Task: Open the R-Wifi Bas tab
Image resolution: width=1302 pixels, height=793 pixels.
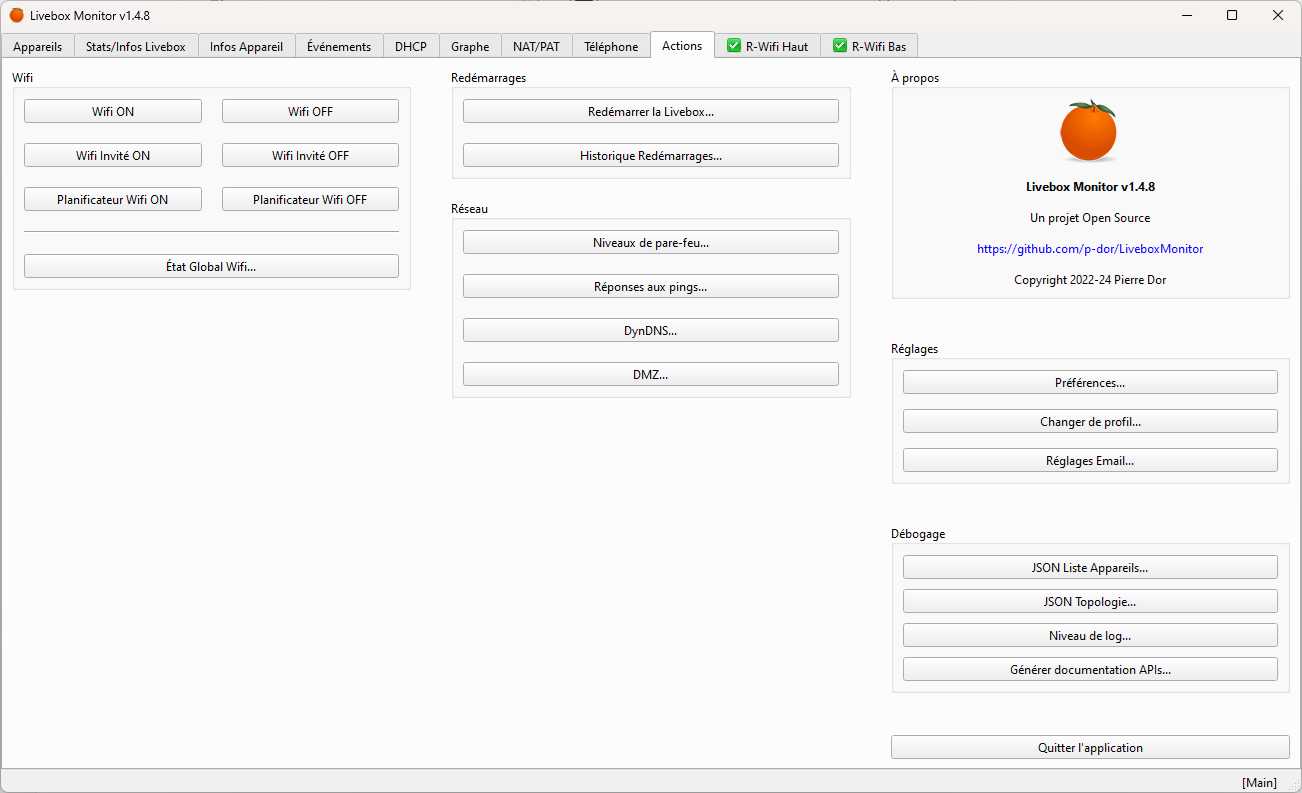Action: pyautogui.click(x=869, y=46)
